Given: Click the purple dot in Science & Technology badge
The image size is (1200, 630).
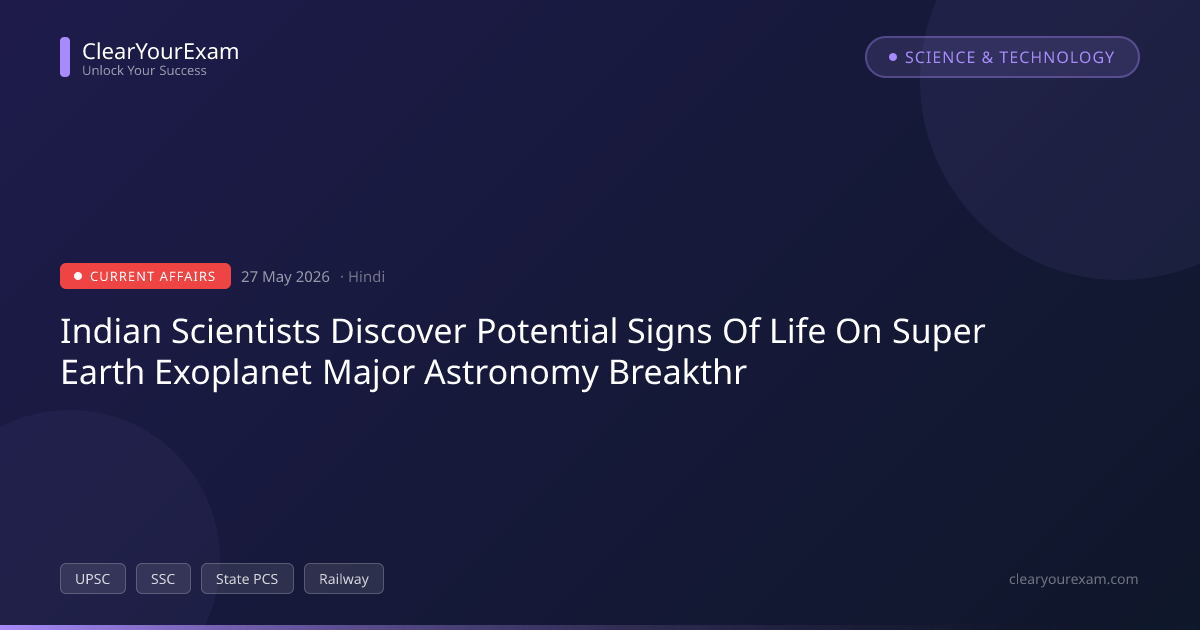Looking at the screenshot, I should click(893, 57).
